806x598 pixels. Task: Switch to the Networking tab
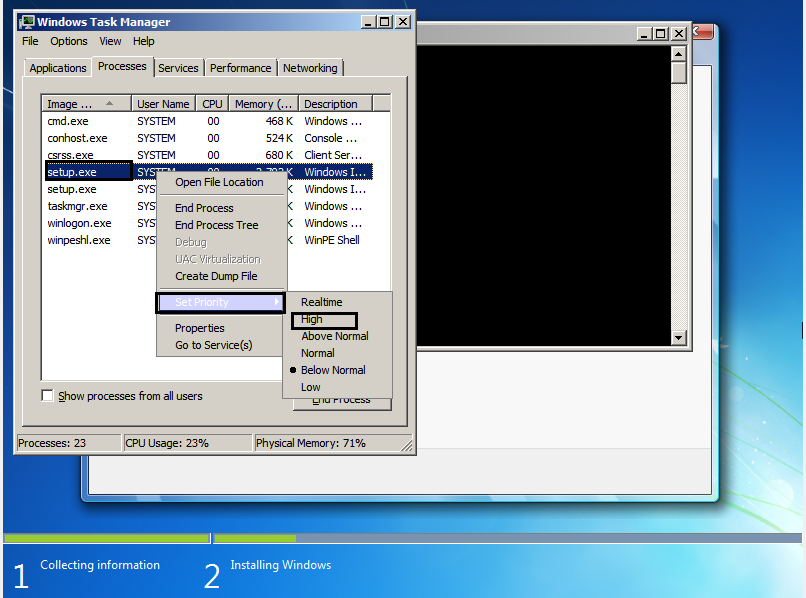click(x=310, y=68)
